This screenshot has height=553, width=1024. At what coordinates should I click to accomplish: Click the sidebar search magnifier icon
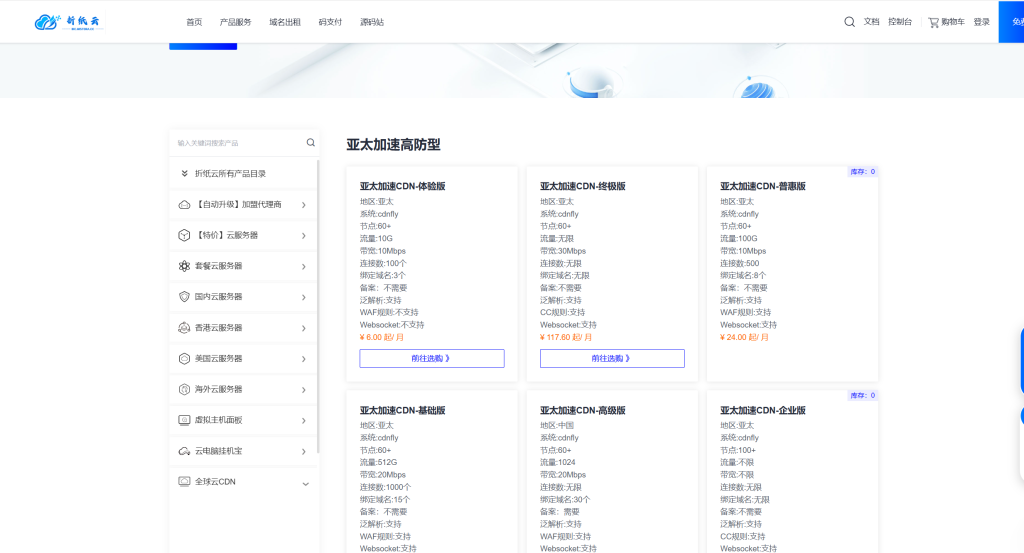(x=311, y=142)
